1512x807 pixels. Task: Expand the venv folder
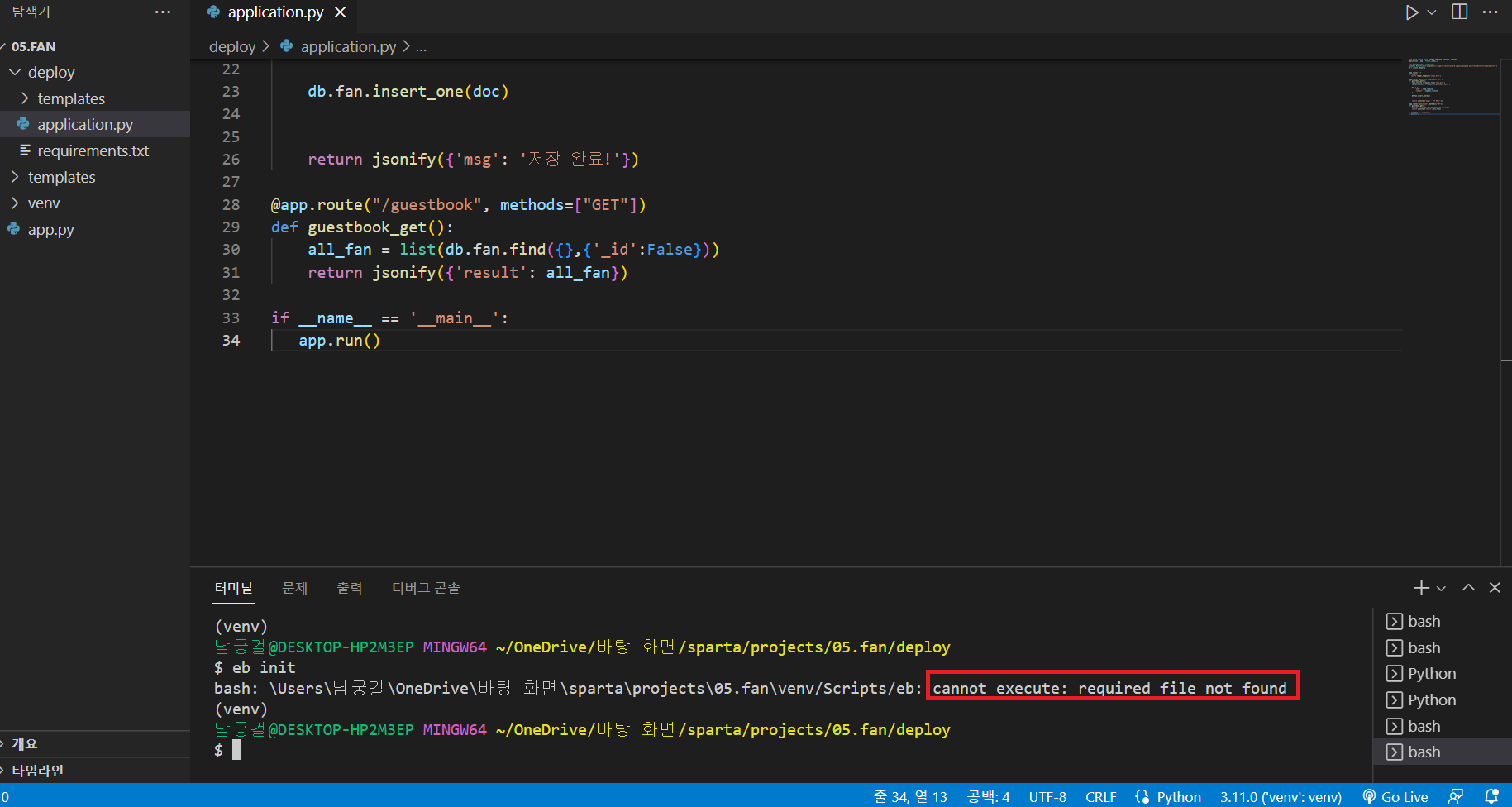(44, 203)
